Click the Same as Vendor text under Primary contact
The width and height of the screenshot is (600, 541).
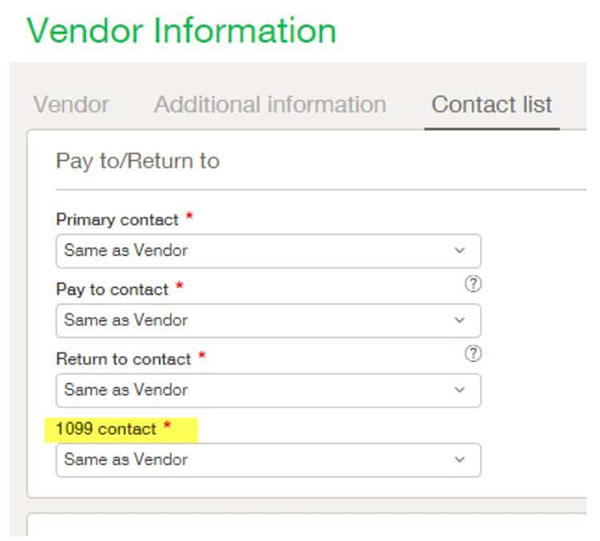126,251
